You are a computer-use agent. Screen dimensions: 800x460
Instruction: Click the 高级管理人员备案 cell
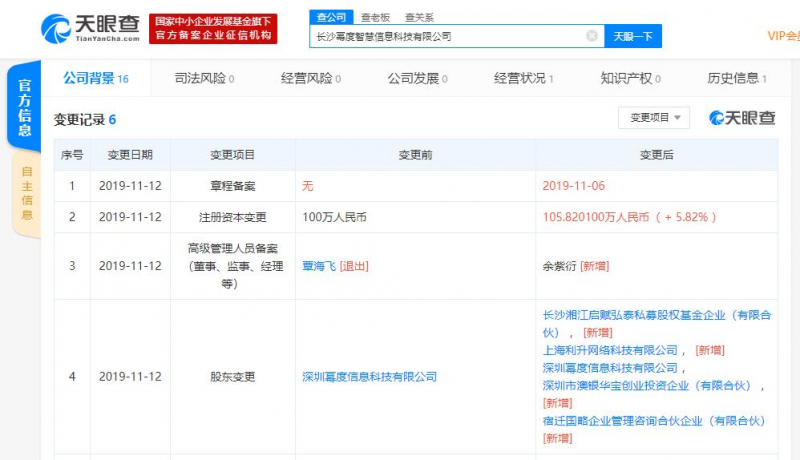coord(233,266)
